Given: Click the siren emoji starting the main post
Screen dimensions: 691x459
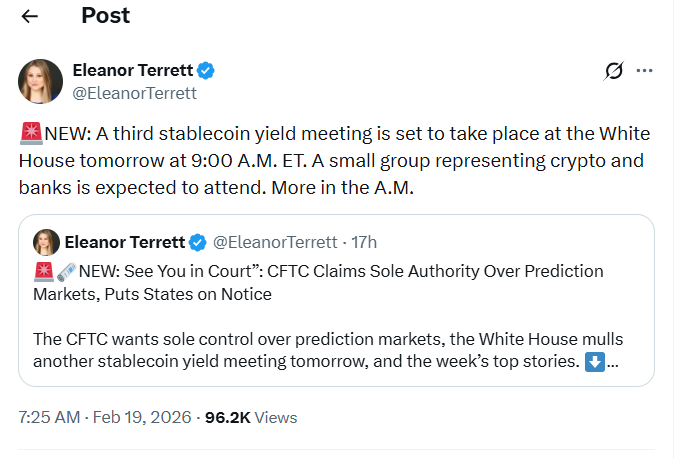Looking at the screenshot, I should point(30,132).
